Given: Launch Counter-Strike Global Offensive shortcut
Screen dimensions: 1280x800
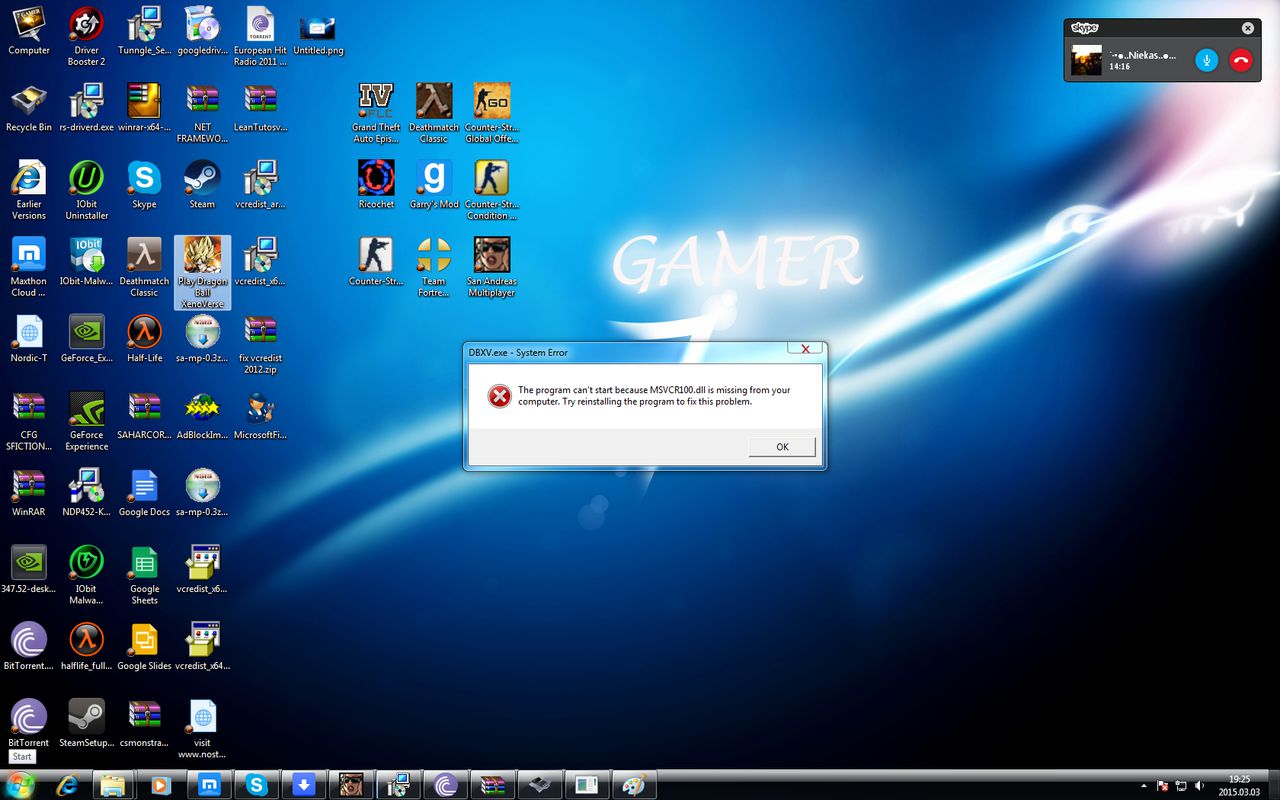Looking at the screenshot, I should pos(491,113).
